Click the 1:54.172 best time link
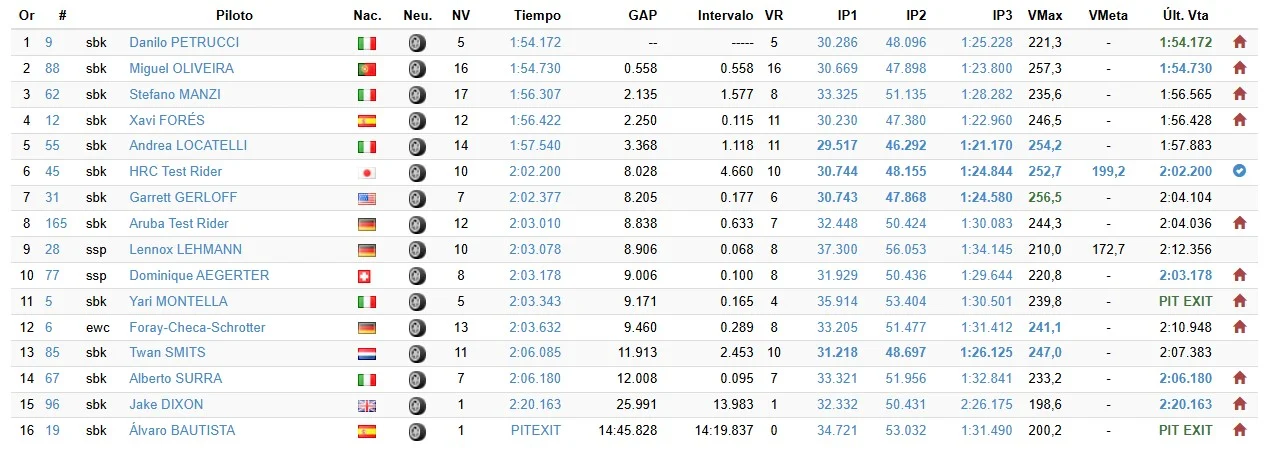The width and height of the screenshot is (1265, 458). (x=535, y=43)
